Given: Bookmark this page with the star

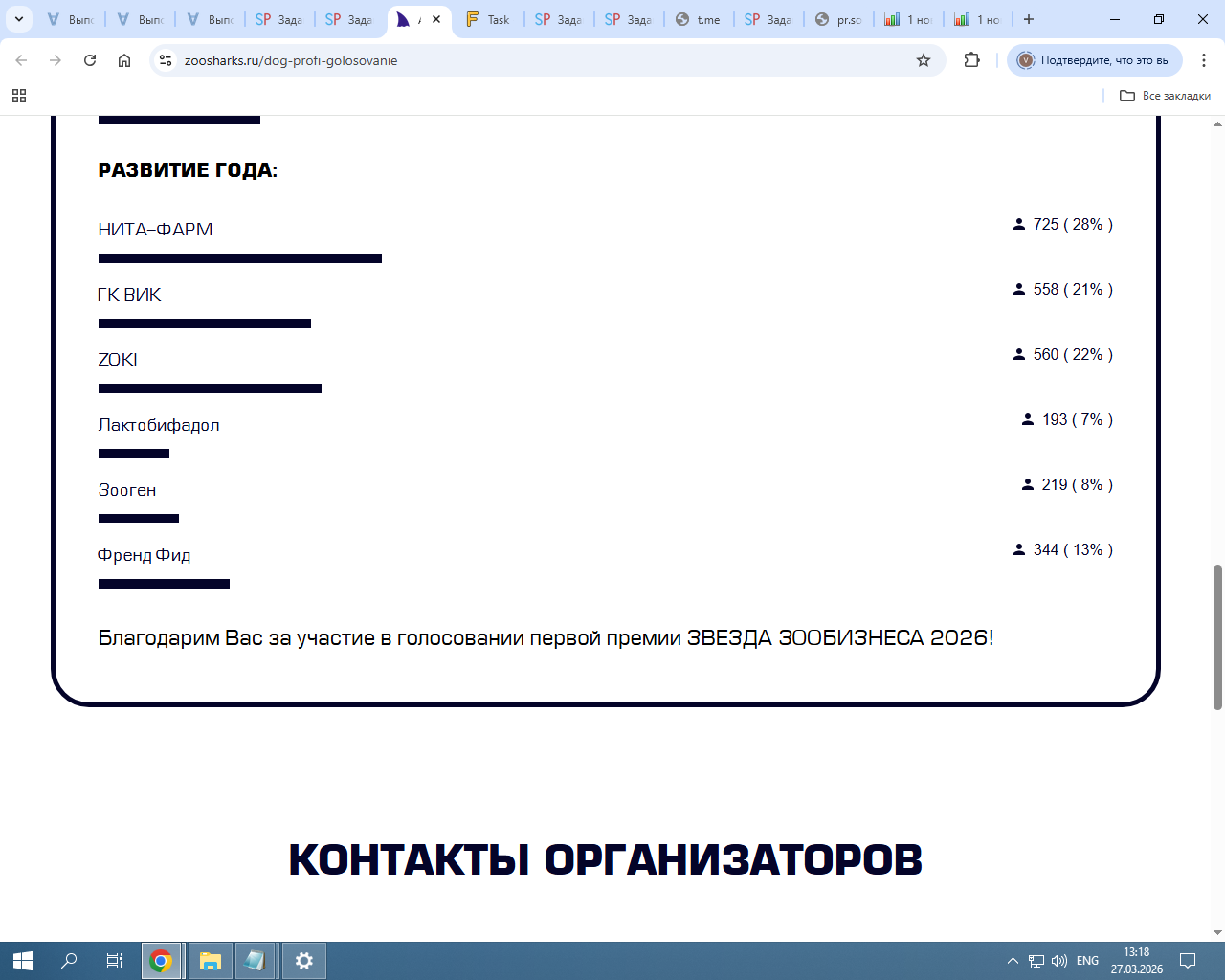Looking at the screenshot, I should click(924, 60).
